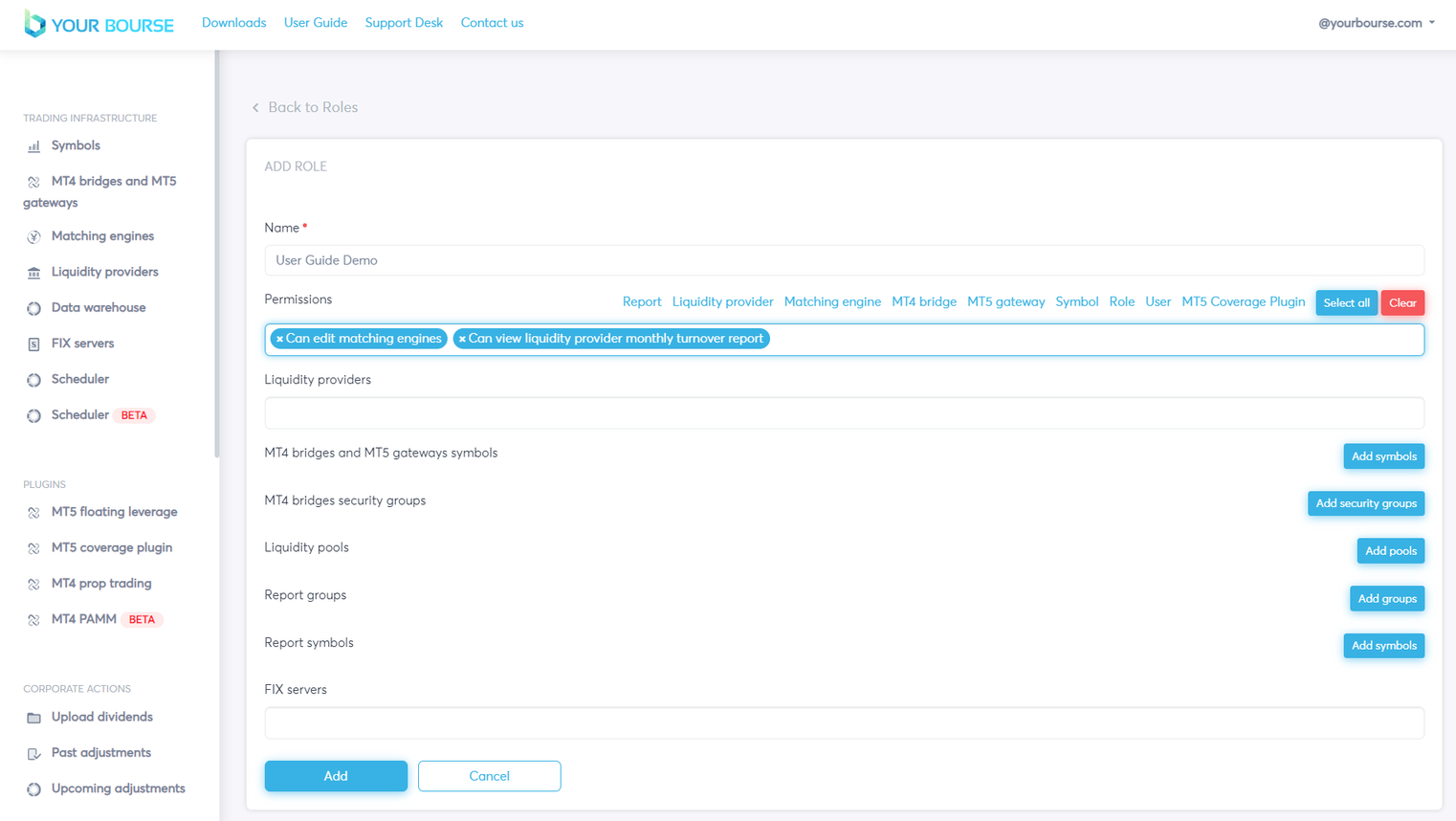Click the Name input field

pyautogui.click(x=844, y=260)
